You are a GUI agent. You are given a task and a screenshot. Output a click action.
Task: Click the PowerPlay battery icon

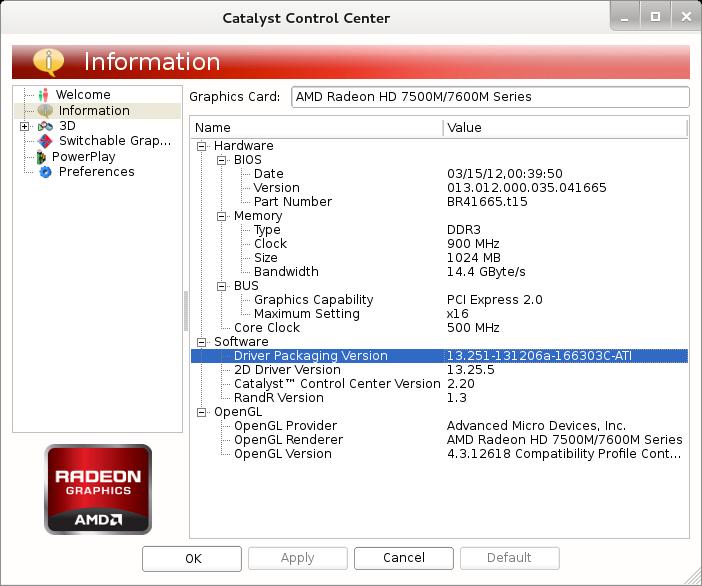point(41,157)
